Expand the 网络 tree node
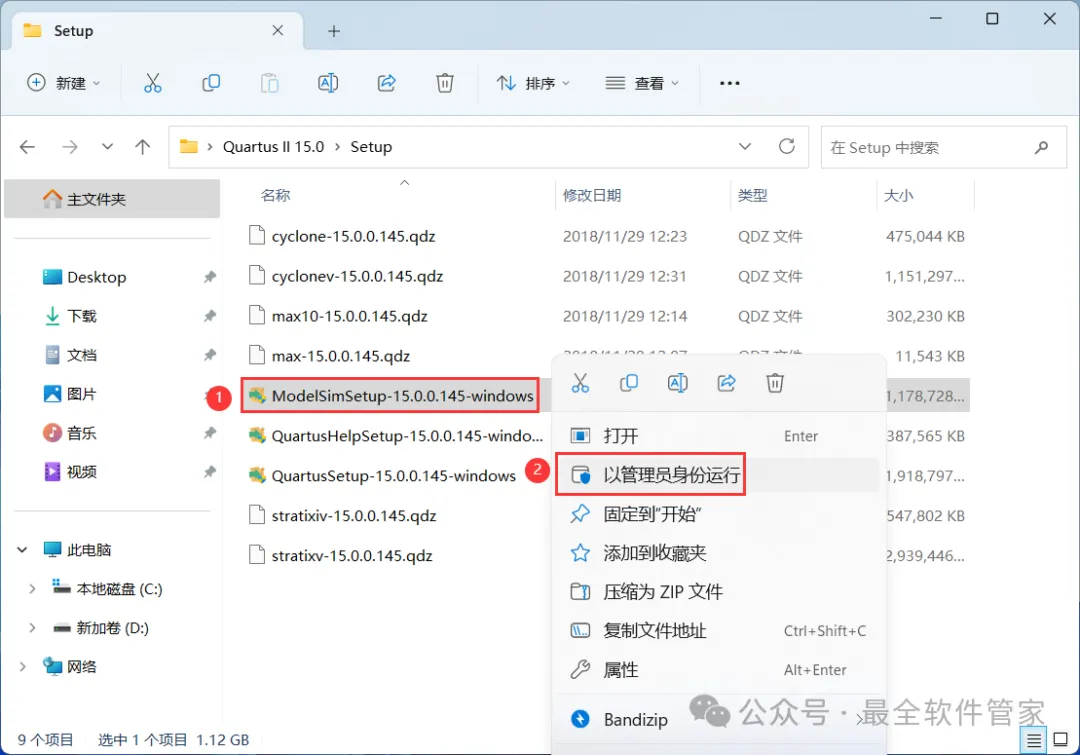The image size is (1080, 755). point(22,667)
